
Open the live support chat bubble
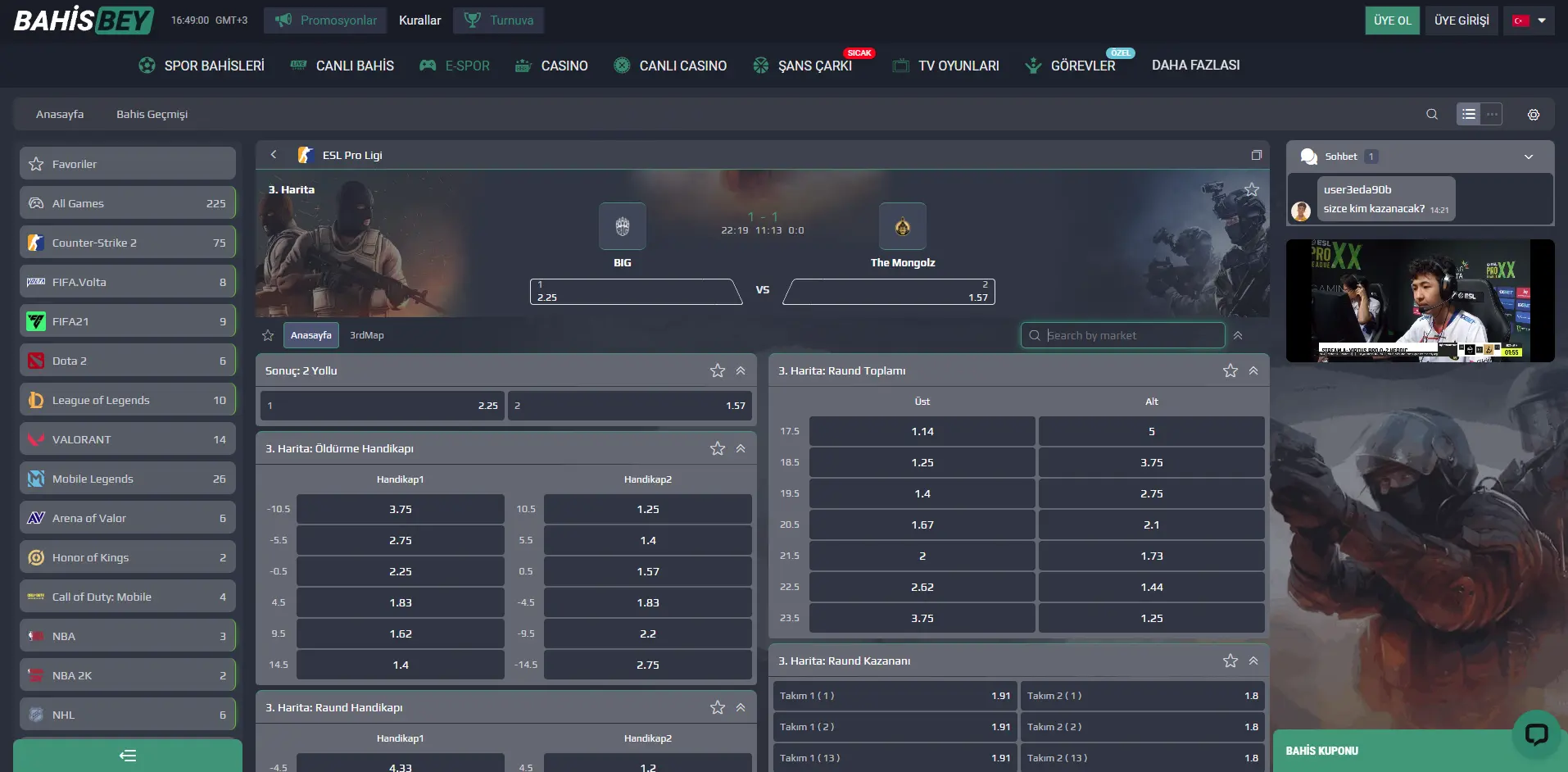[x=1536, y=733]
